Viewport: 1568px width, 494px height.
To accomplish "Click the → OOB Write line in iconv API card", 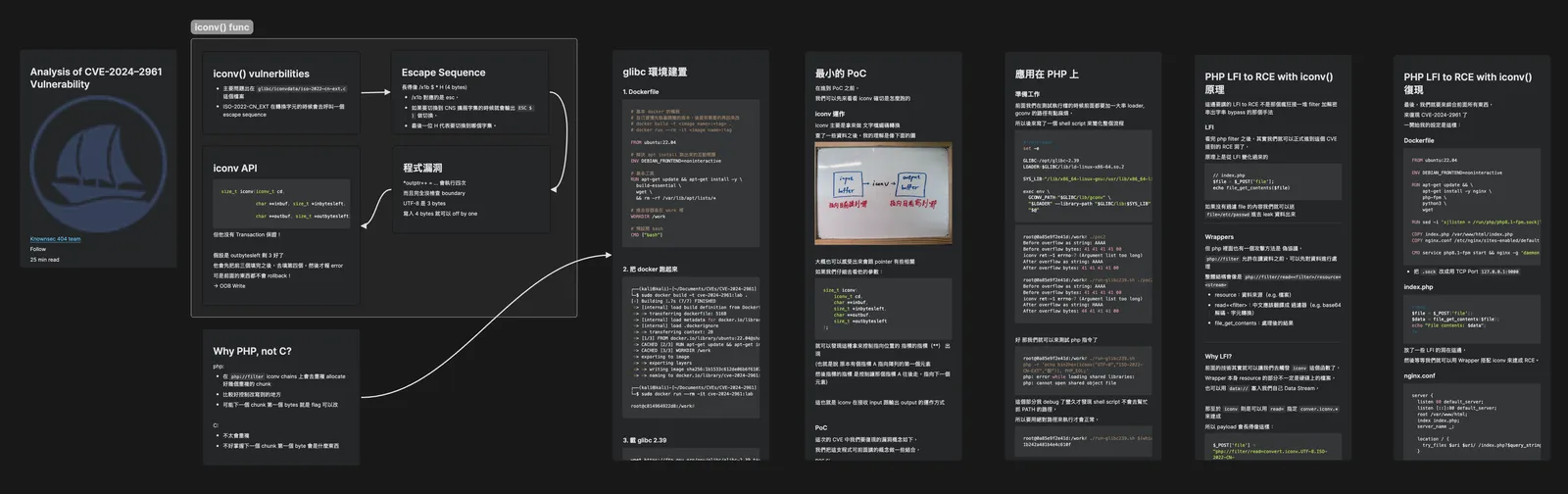I will [229, 286].
